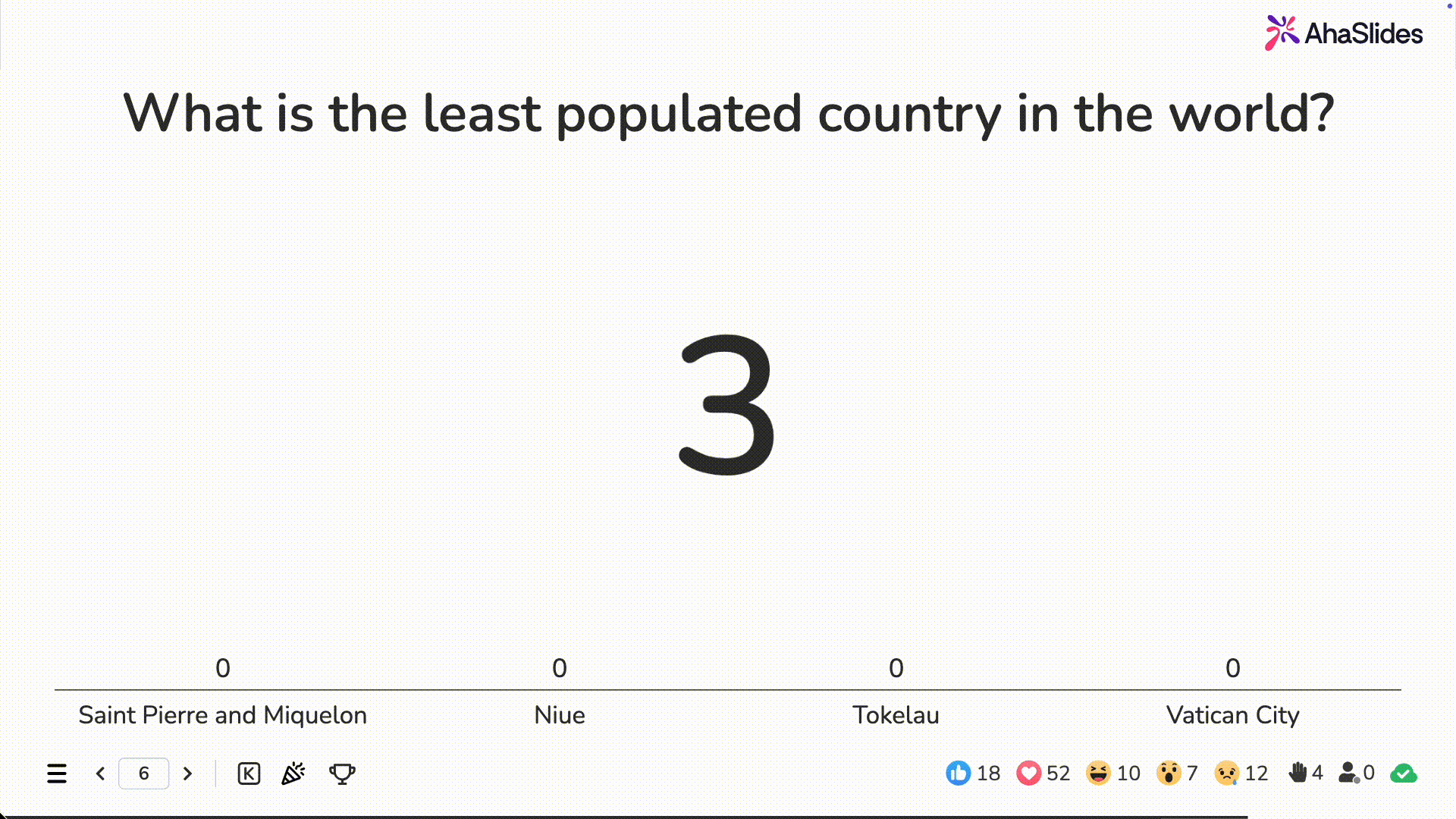Open the hamburger menu
The image size is (1456, 819).
click(57, 773)
